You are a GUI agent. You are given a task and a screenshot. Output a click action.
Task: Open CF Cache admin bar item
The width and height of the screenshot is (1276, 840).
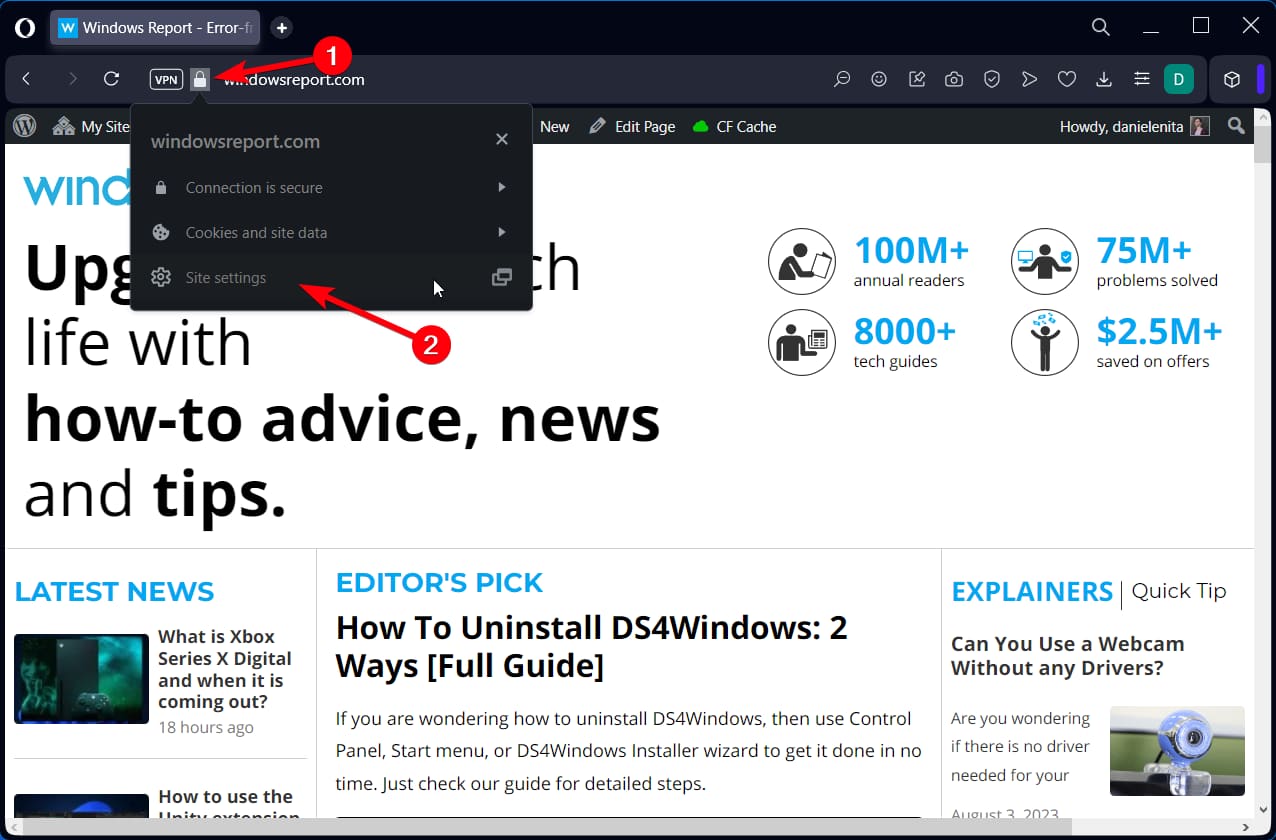pyautogui.click(x=734, y=126)
